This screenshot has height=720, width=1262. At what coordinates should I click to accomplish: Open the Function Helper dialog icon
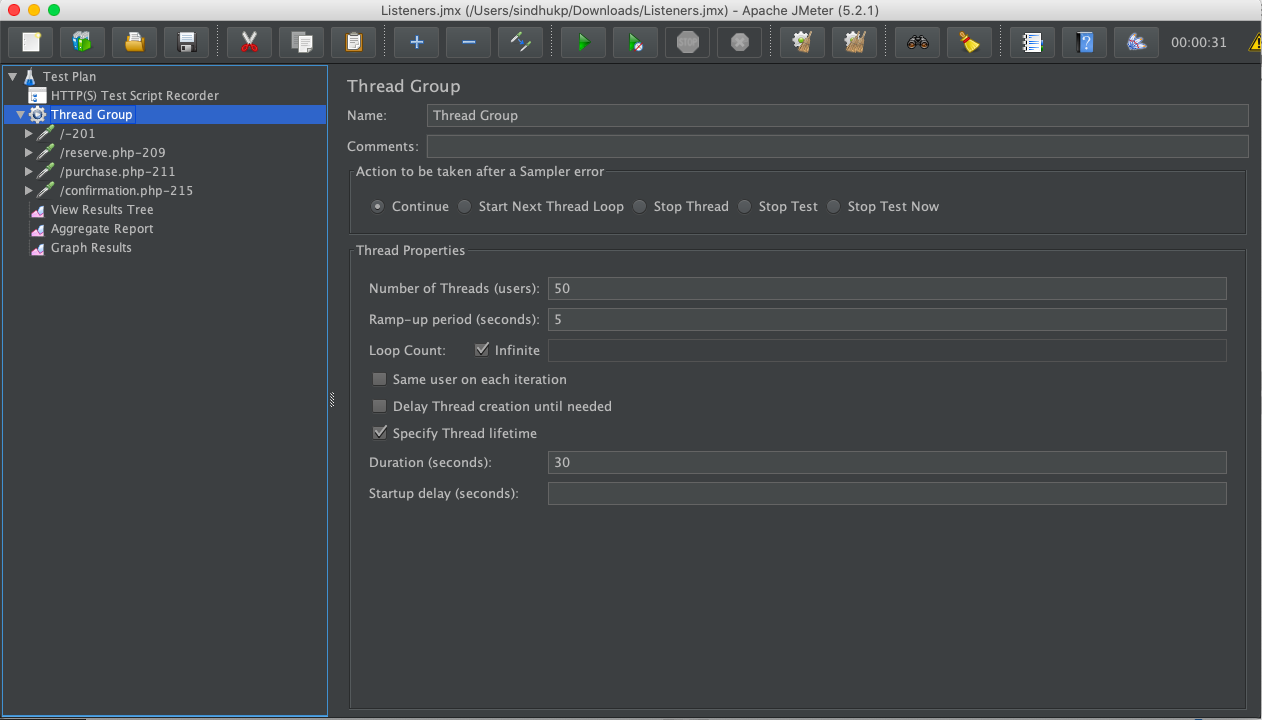coord(1033,43)
